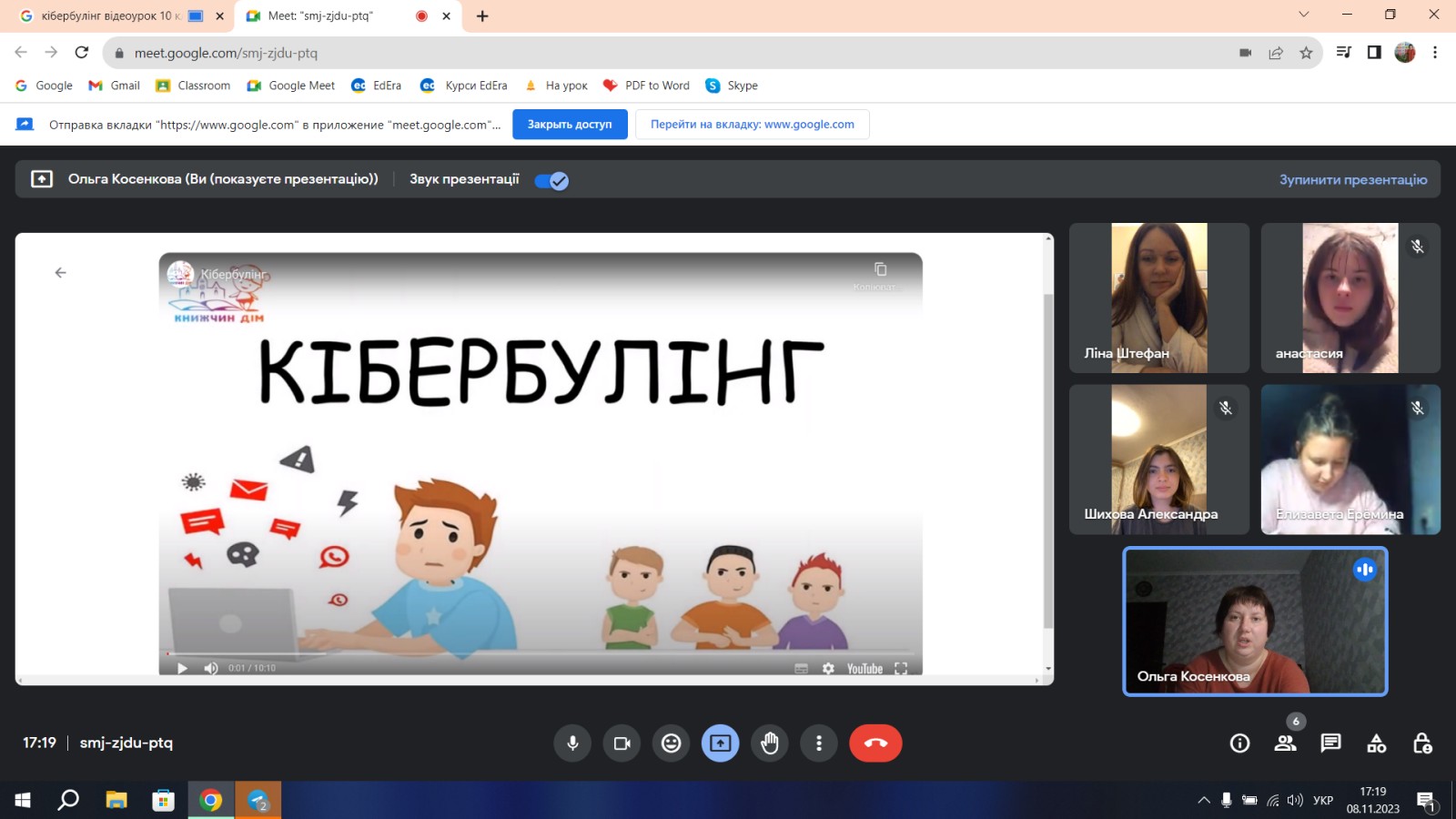Click the present screen icon
1456x819 pixels.
720,743
